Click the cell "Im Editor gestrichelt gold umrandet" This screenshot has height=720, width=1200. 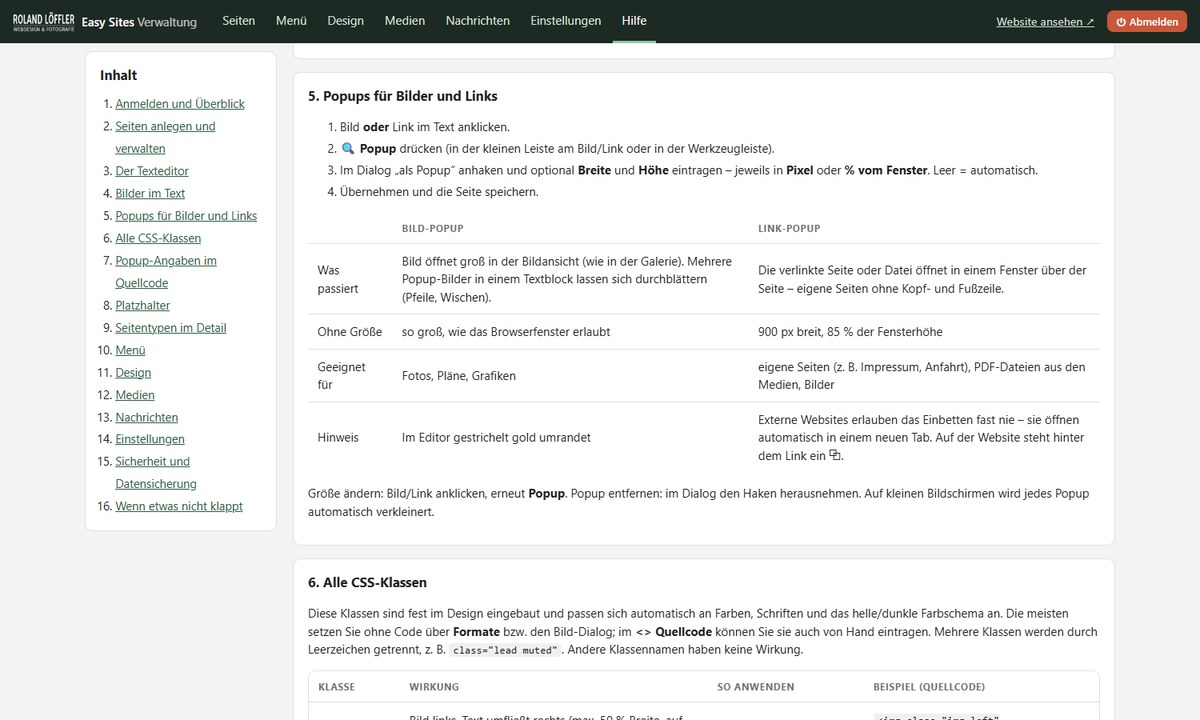496,437
